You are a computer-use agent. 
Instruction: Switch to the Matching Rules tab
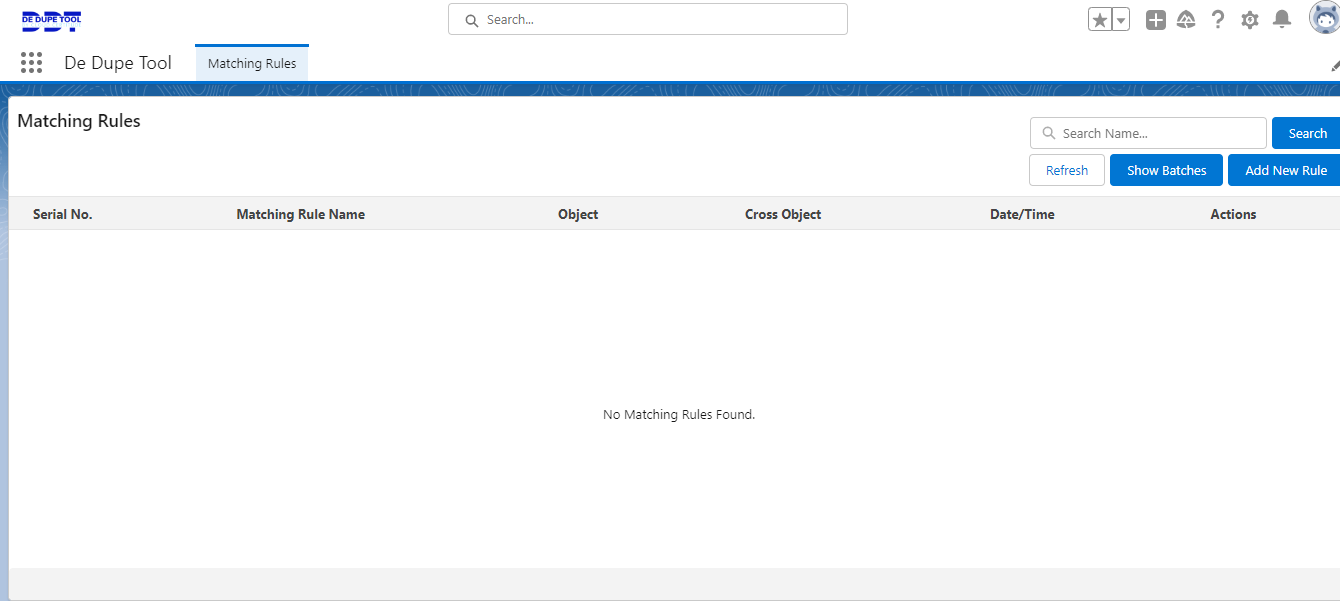coord(252,63)
